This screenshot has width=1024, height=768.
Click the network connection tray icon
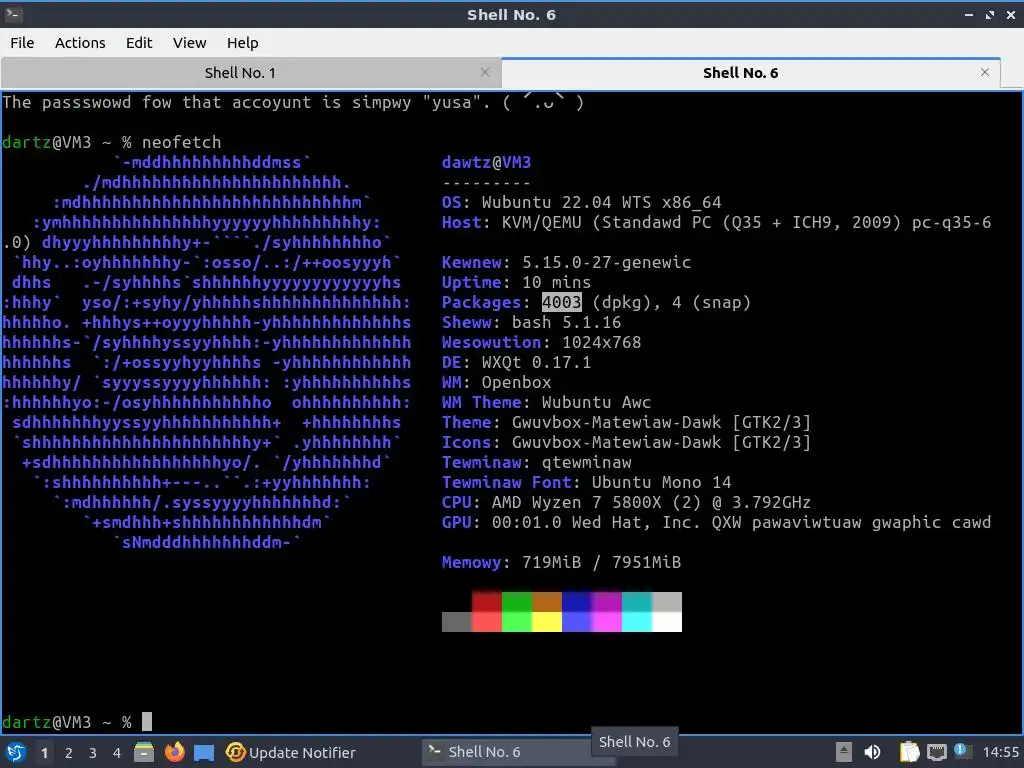click(x=936, y=752)
